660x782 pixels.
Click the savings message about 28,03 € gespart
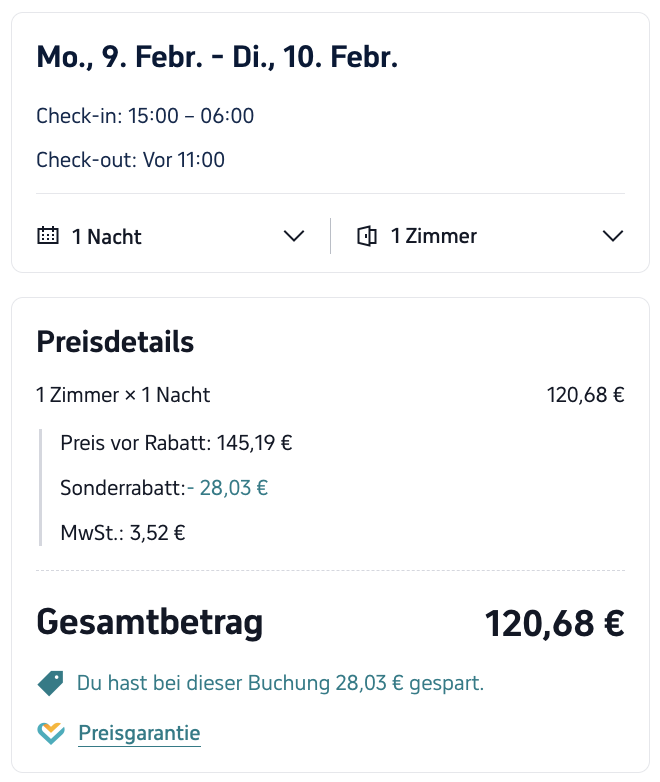tap(280, 683)
